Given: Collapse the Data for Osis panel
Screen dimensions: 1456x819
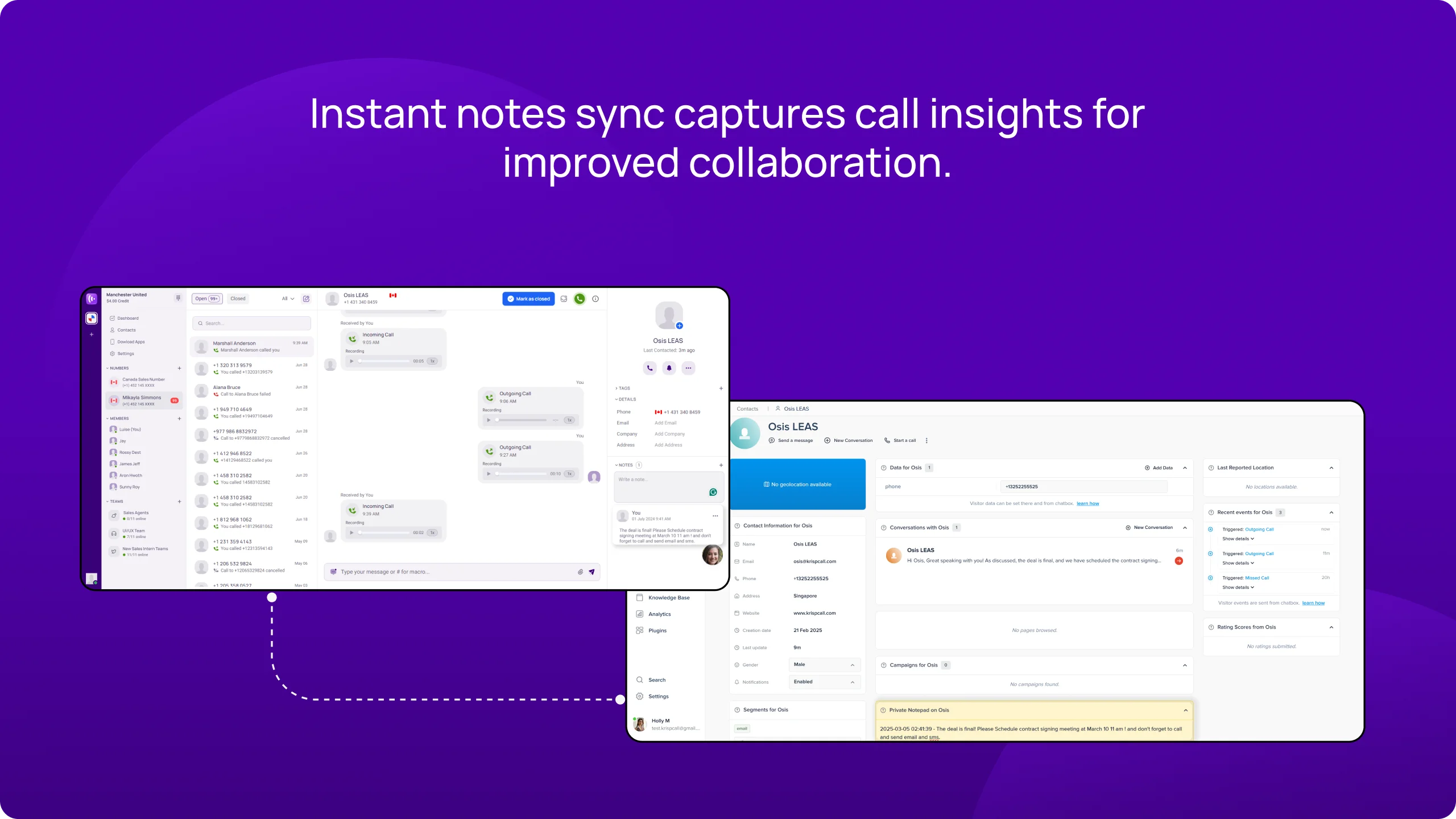Looking at the screenshot, I should [x=1185, y=468].
